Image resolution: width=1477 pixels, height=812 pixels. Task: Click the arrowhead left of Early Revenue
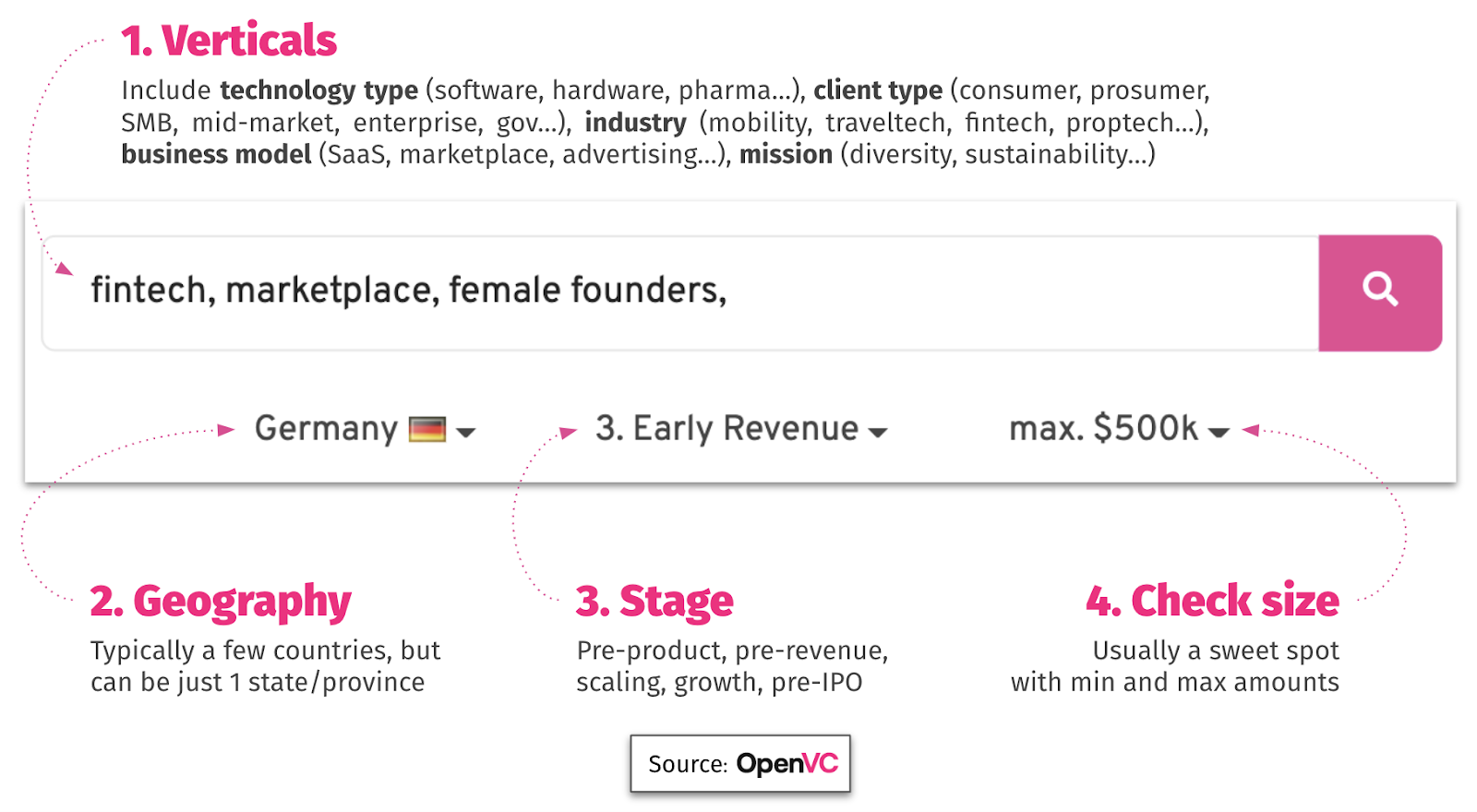pyautogui.click(x=569, y=432)
